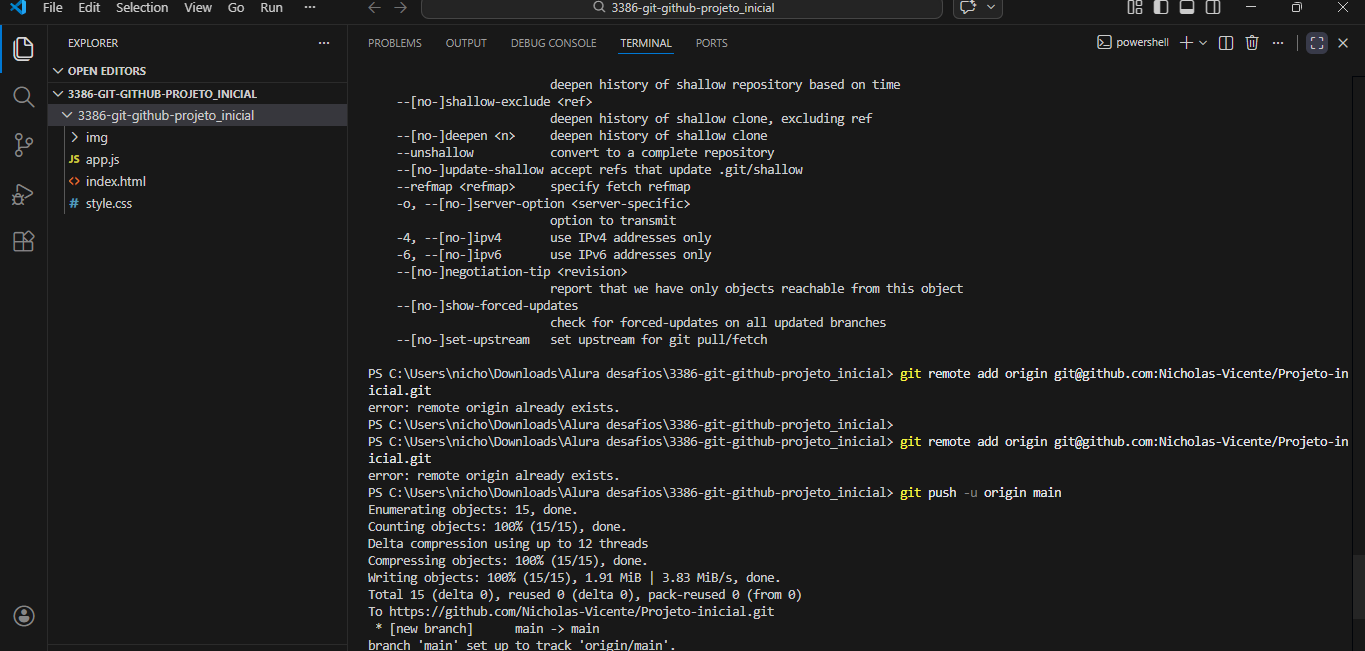The height and width of the screenshot is (651, 1365).
Task: Open app.js file
Action: 198,159
